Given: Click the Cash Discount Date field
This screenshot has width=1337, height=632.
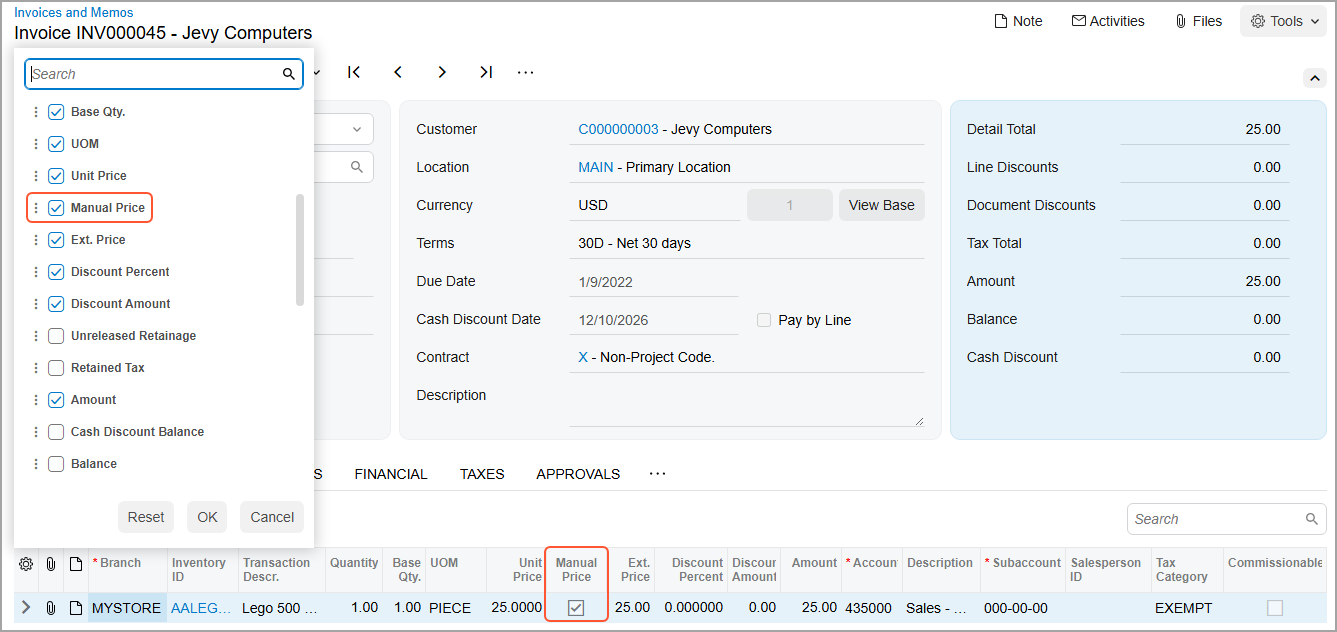Looking at the screenshot, I should pos(654,320).
